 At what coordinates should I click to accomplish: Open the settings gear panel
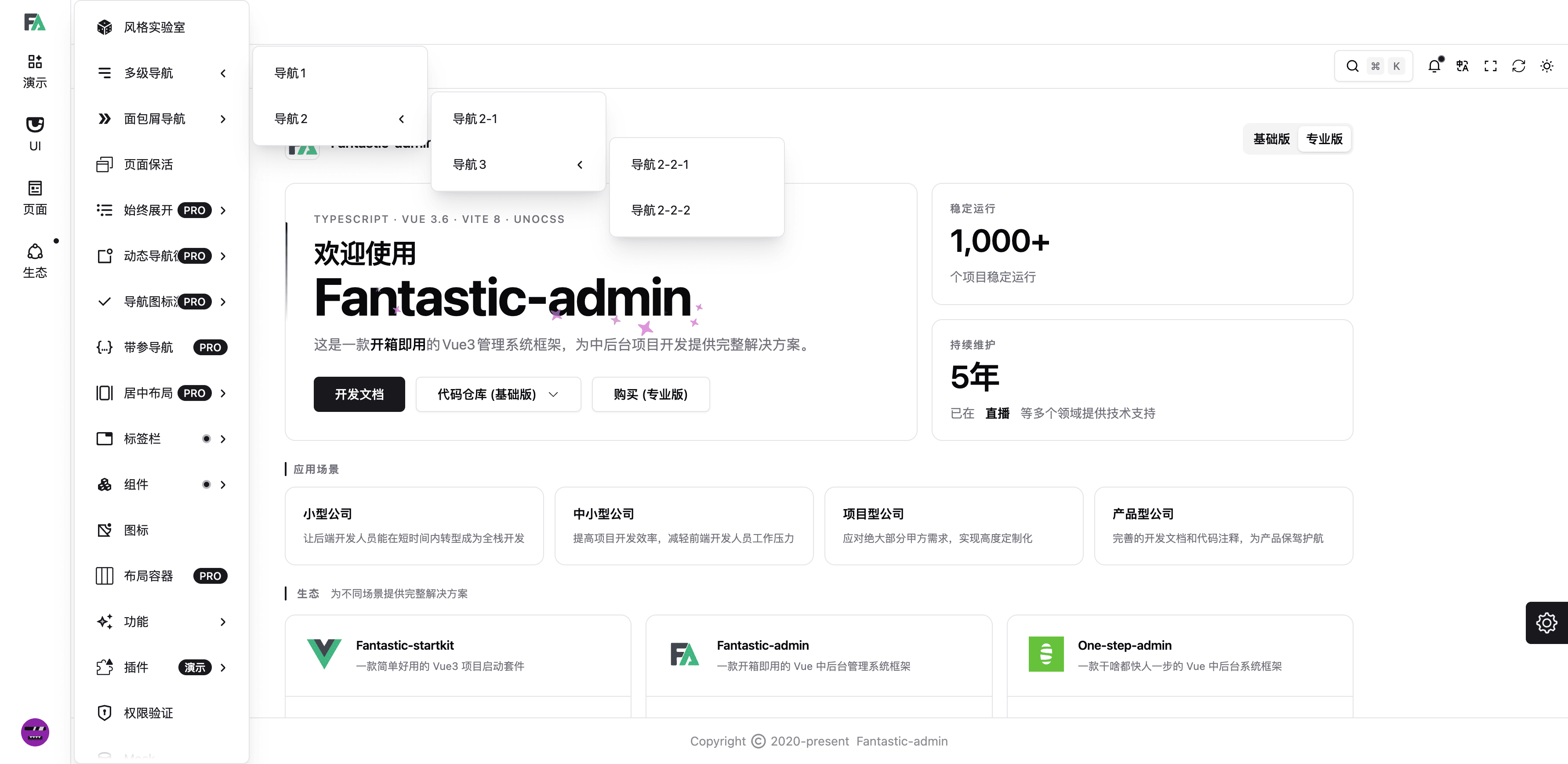pos(1546,622)
